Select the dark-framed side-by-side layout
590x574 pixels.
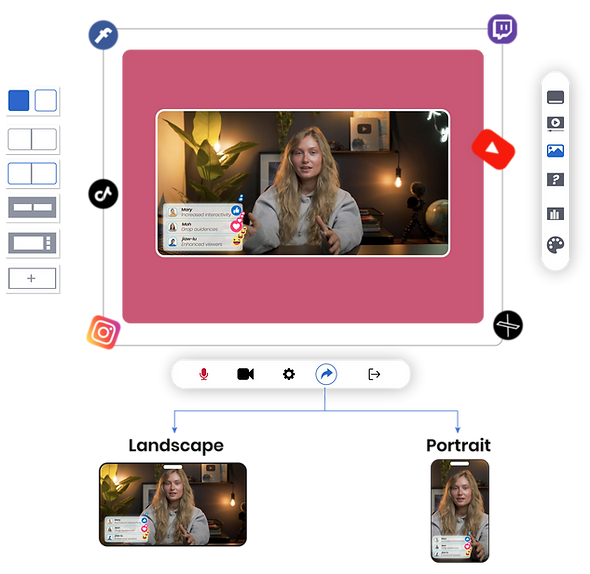tap(32, 207)
